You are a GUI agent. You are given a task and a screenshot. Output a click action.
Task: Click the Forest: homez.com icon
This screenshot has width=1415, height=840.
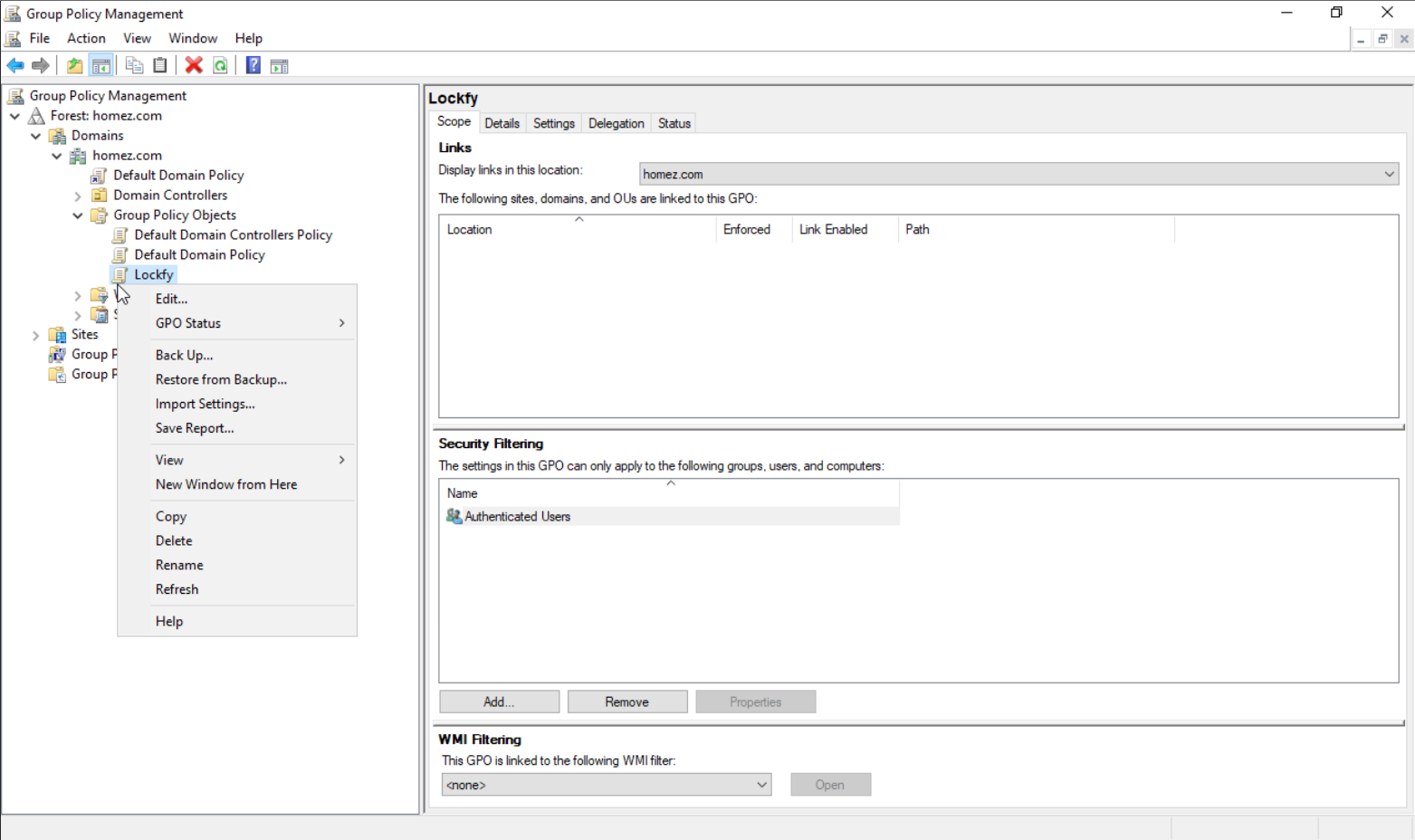(36, 116)
